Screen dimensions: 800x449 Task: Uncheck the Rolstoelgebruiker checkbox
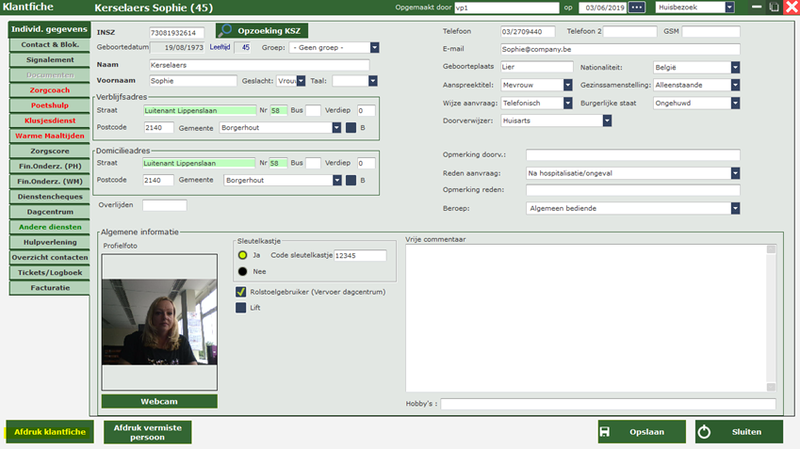[241, 292]
